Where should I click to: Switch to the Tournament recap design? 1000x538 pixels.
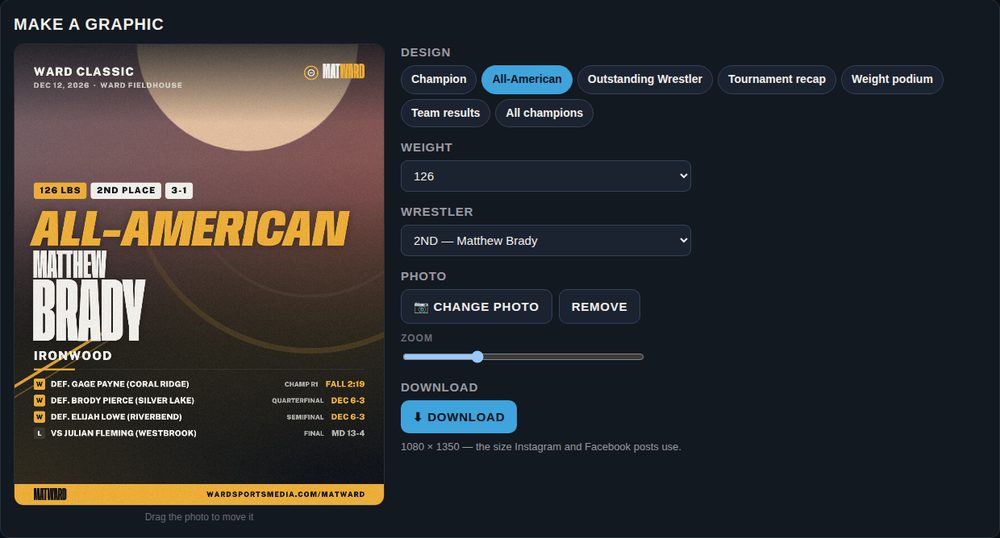pos(776,79)
